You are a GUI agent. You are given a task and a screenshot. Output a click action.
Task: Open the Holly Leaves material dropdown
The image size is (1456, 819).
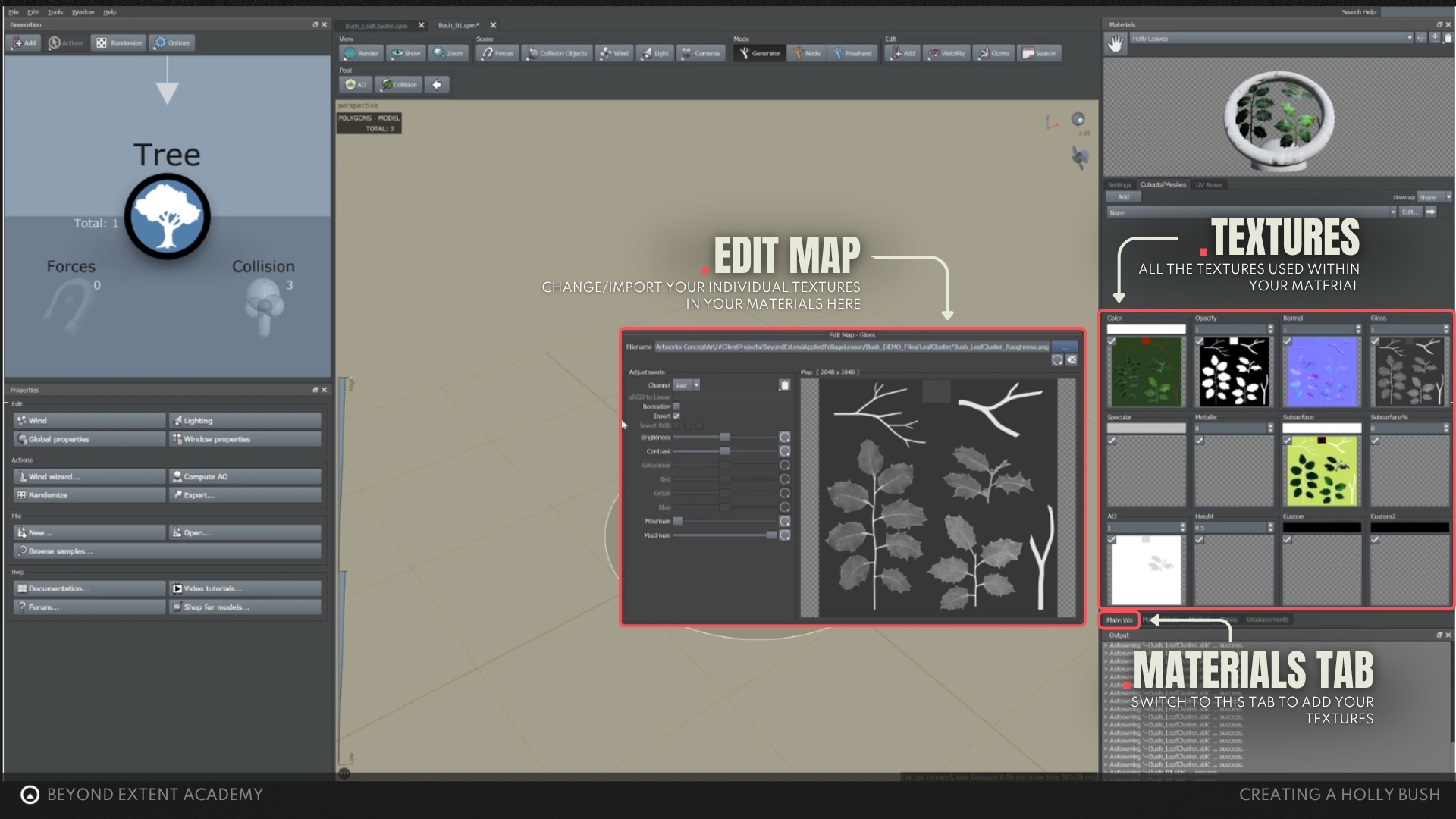1409,38
